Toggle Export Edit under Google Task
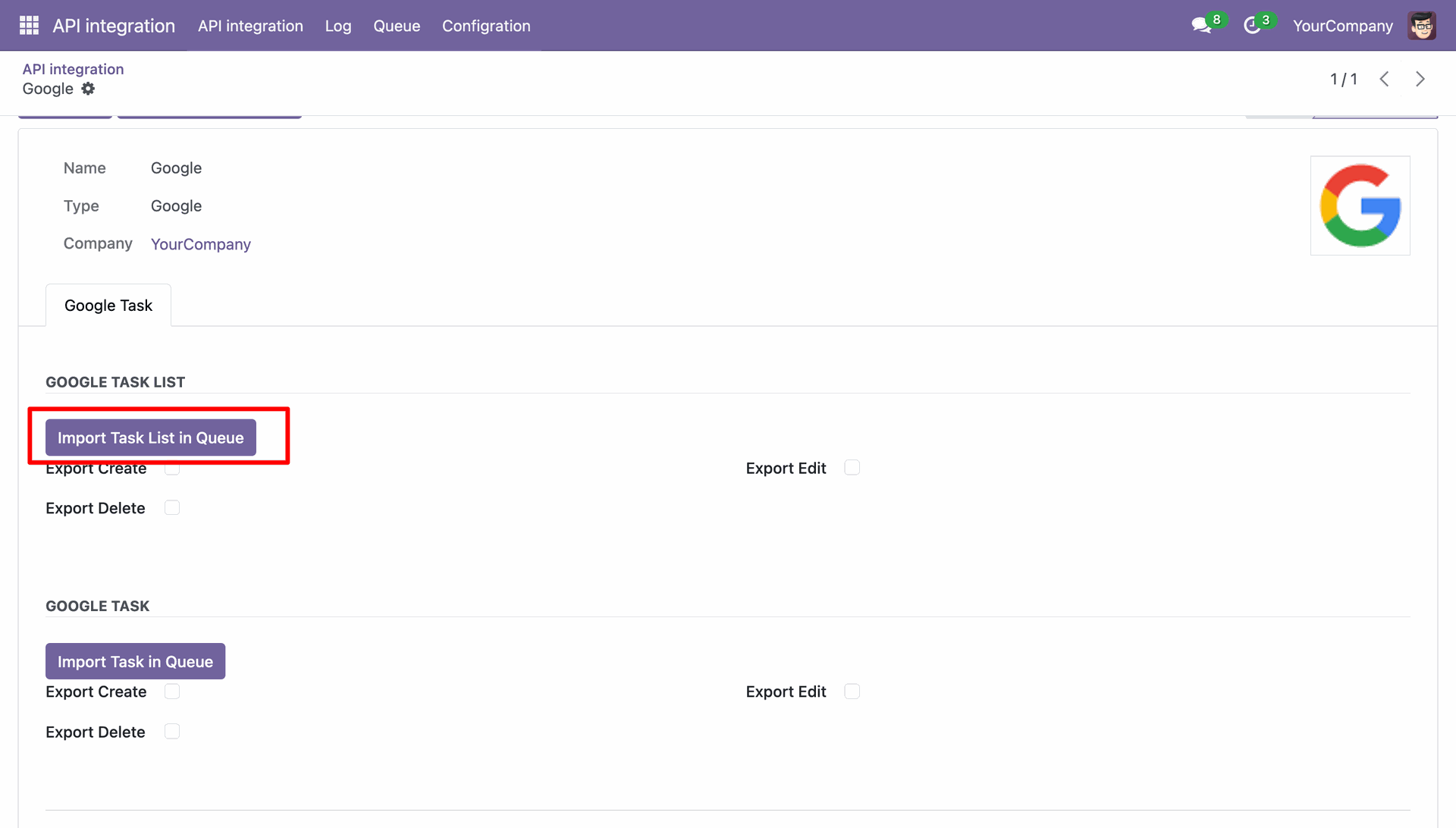Screen dimensions: 1456x828 (x=852, y=692)
